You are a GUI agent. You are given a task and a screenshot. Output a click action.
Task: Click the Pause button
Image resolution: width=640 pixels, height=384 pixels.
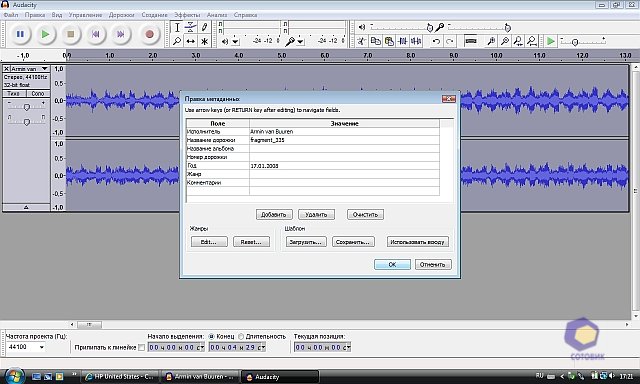pyautogui.click(x=20, y=34)
